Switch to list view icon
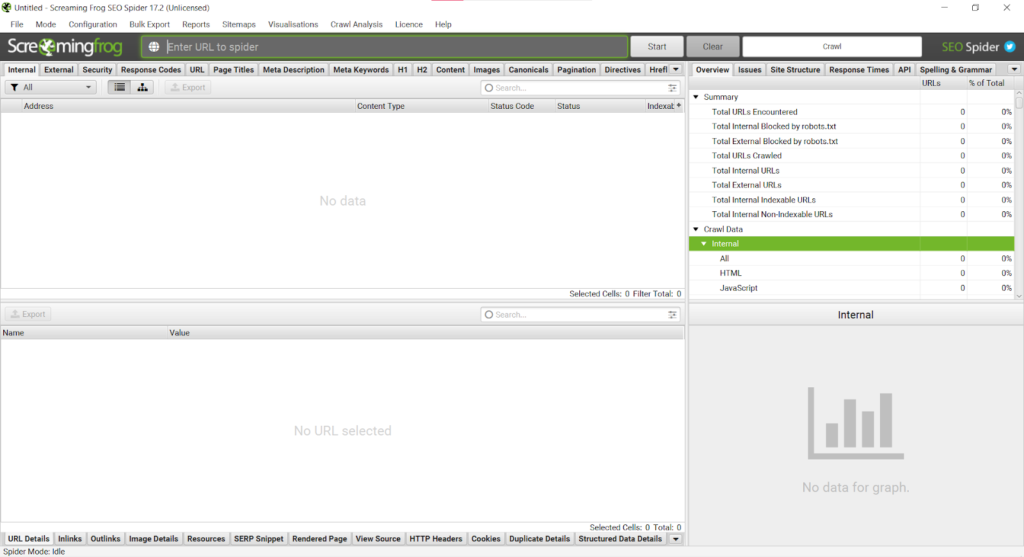Viewport: 1024px width, 557px height. click(120, 87)
